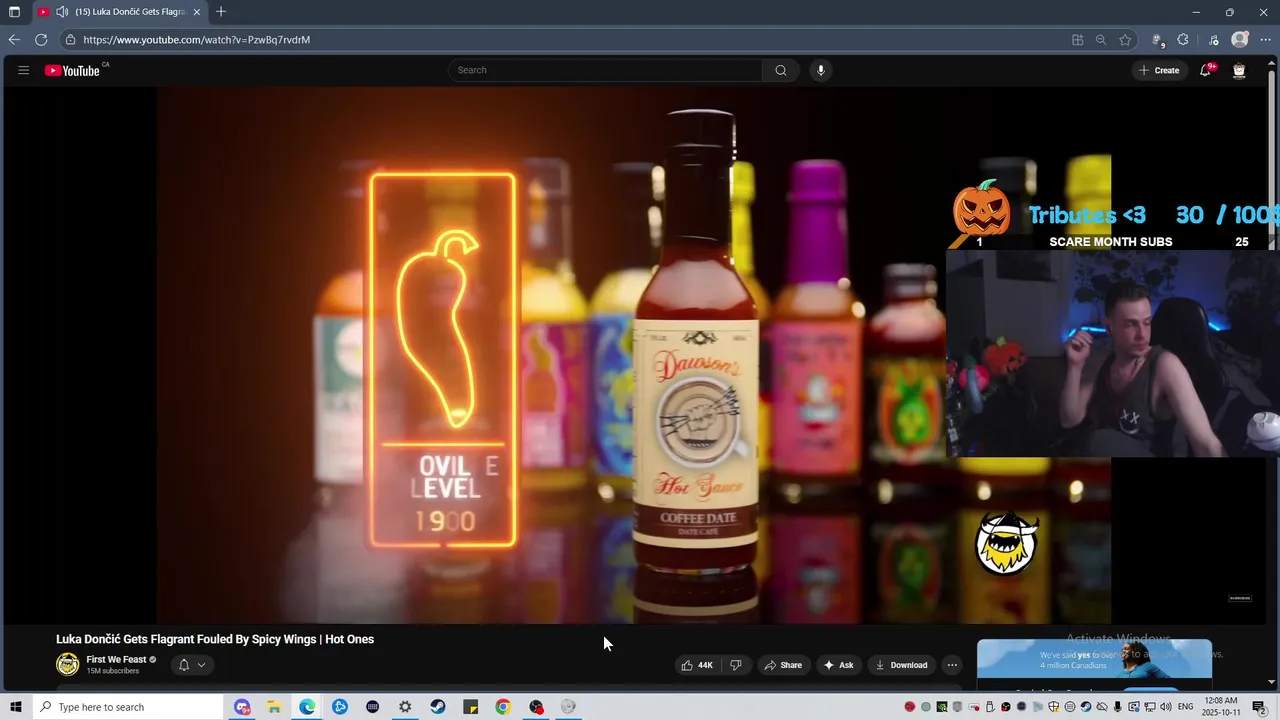Reload the page with refresh icon
1280x720 pixels.
coord(41,40)
